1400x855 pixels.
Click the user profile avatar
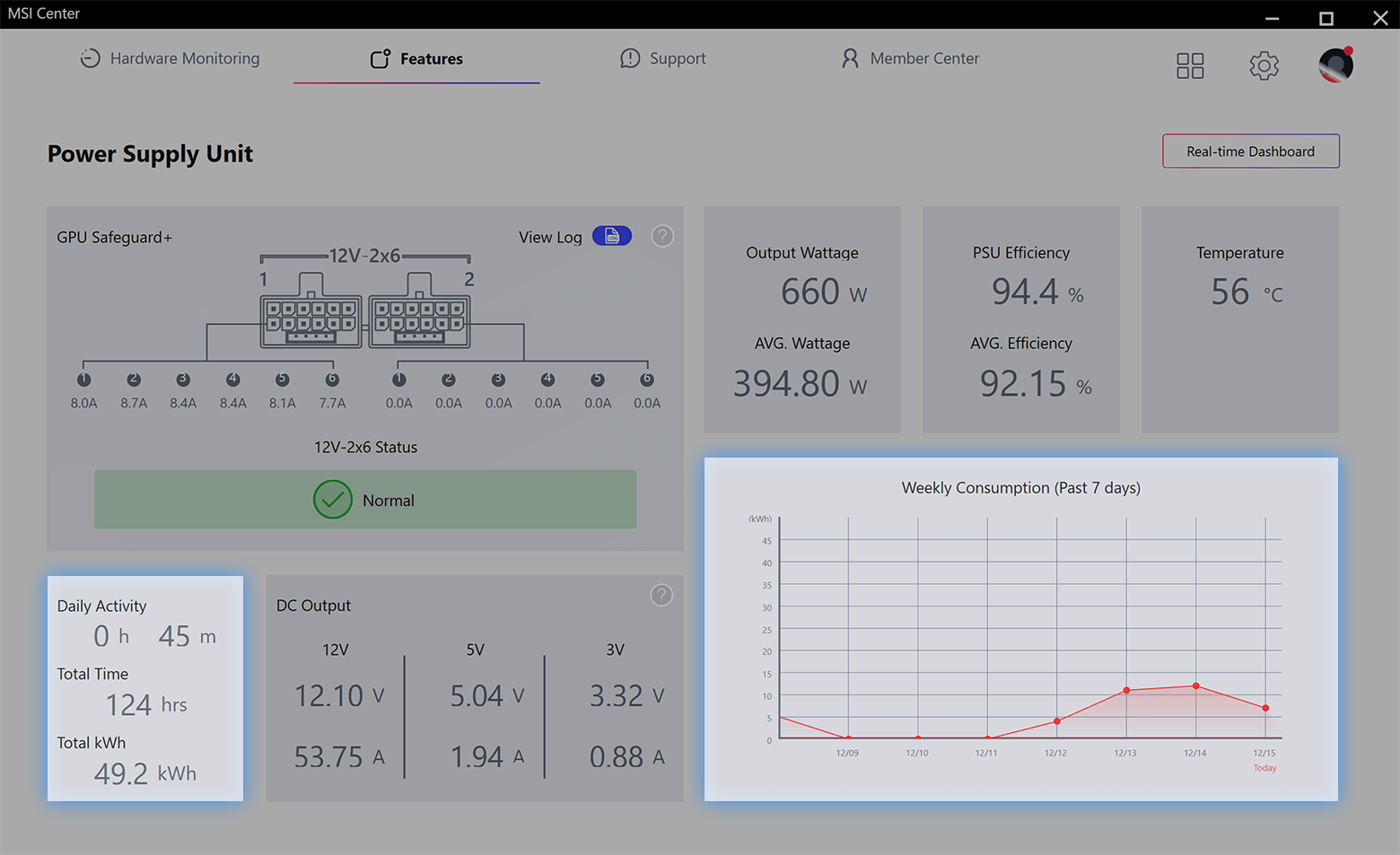click(1336, 65)
